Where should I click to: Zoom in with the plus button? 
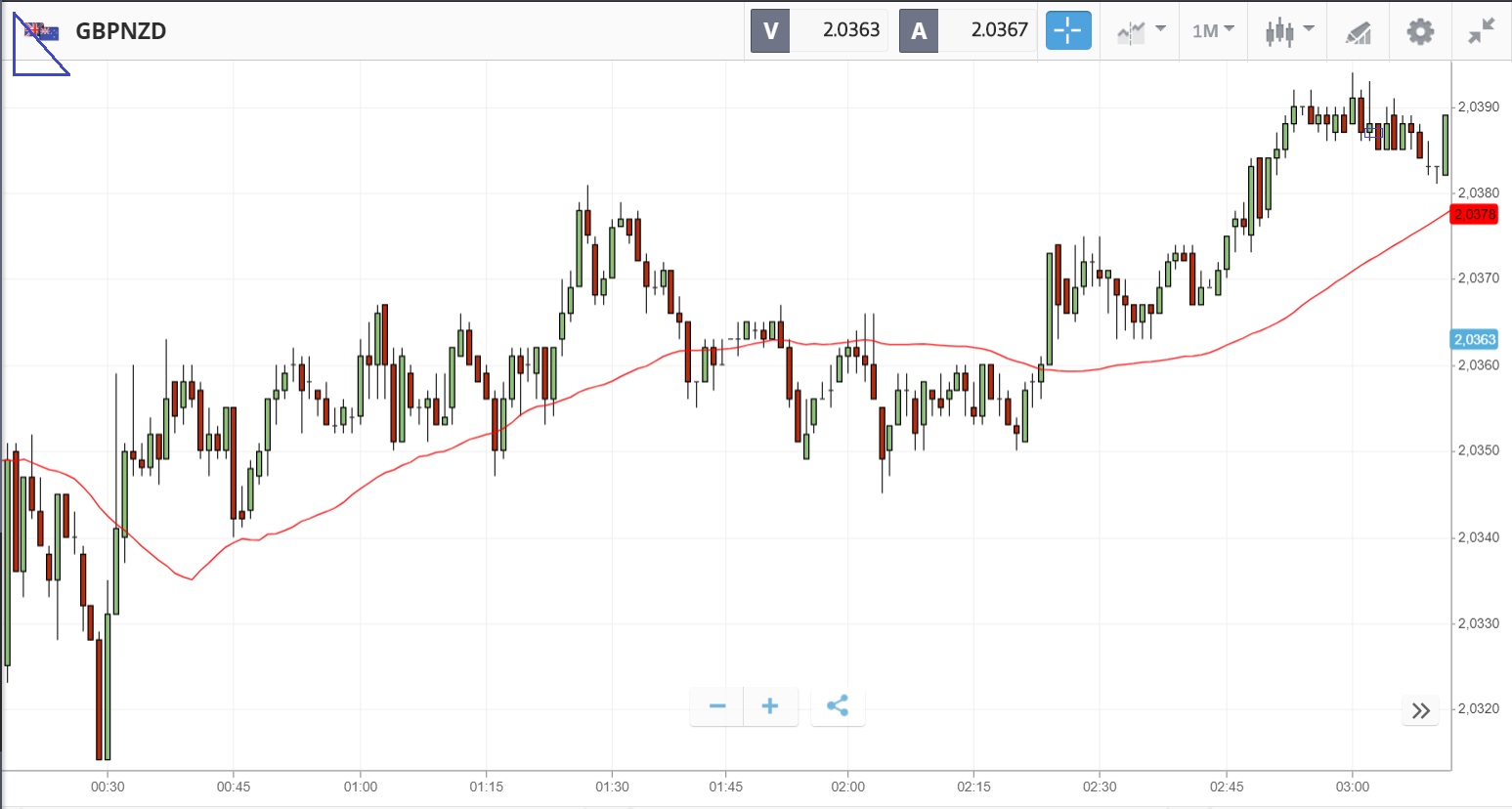[770, 706]
